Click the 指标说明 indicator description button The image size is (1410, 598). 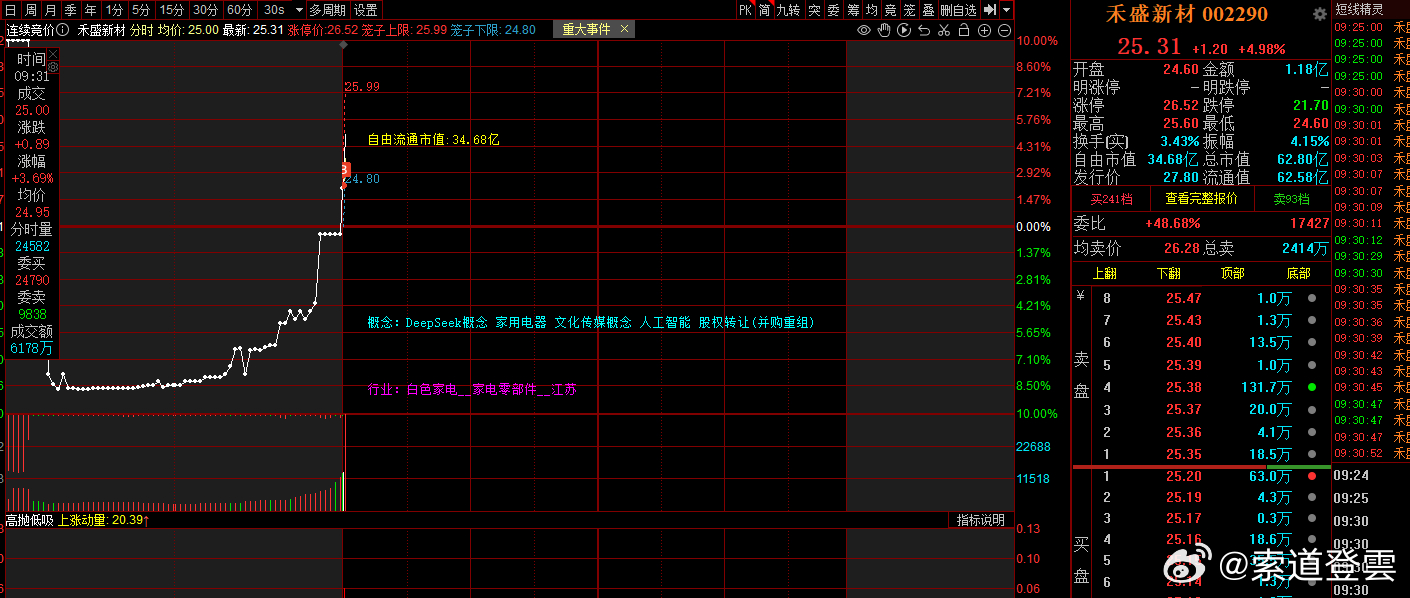pyautogui.click(x=980, y=520)
